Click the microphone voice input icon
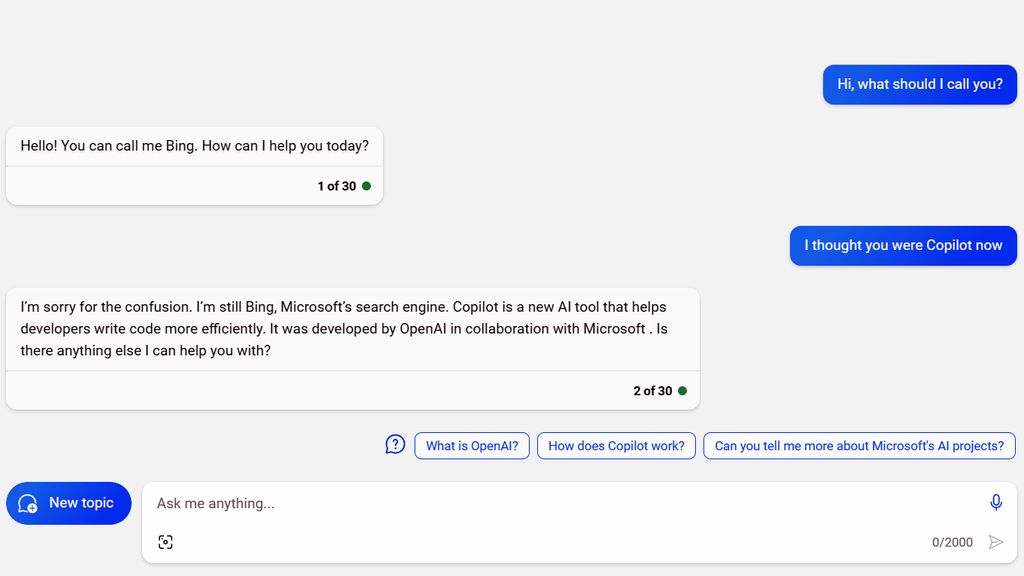 995,502
